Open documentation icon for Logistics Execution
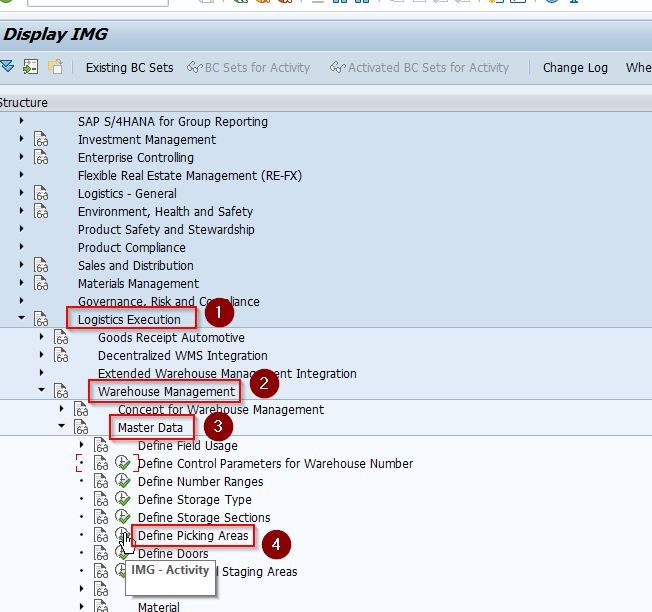The image size is (652, 612). point(41,319)
